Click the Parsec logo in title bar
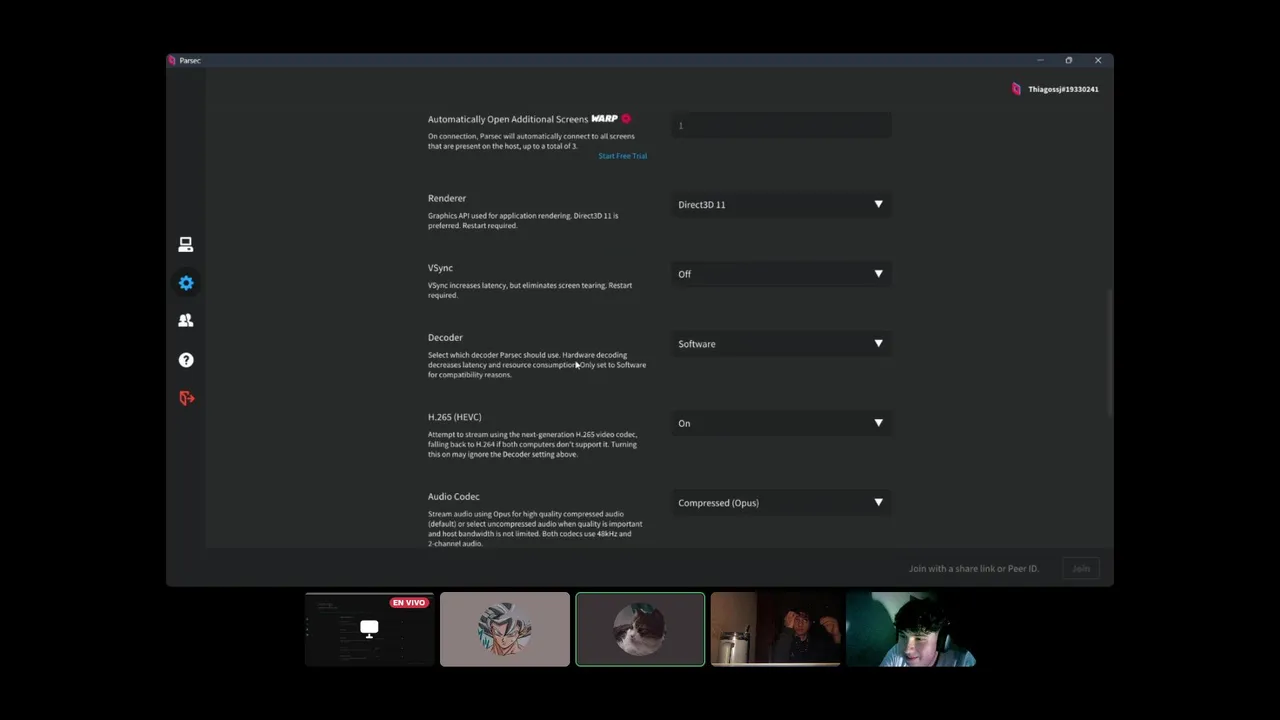The height and width of the screenshot is (720, 1280). coord(172,60)
